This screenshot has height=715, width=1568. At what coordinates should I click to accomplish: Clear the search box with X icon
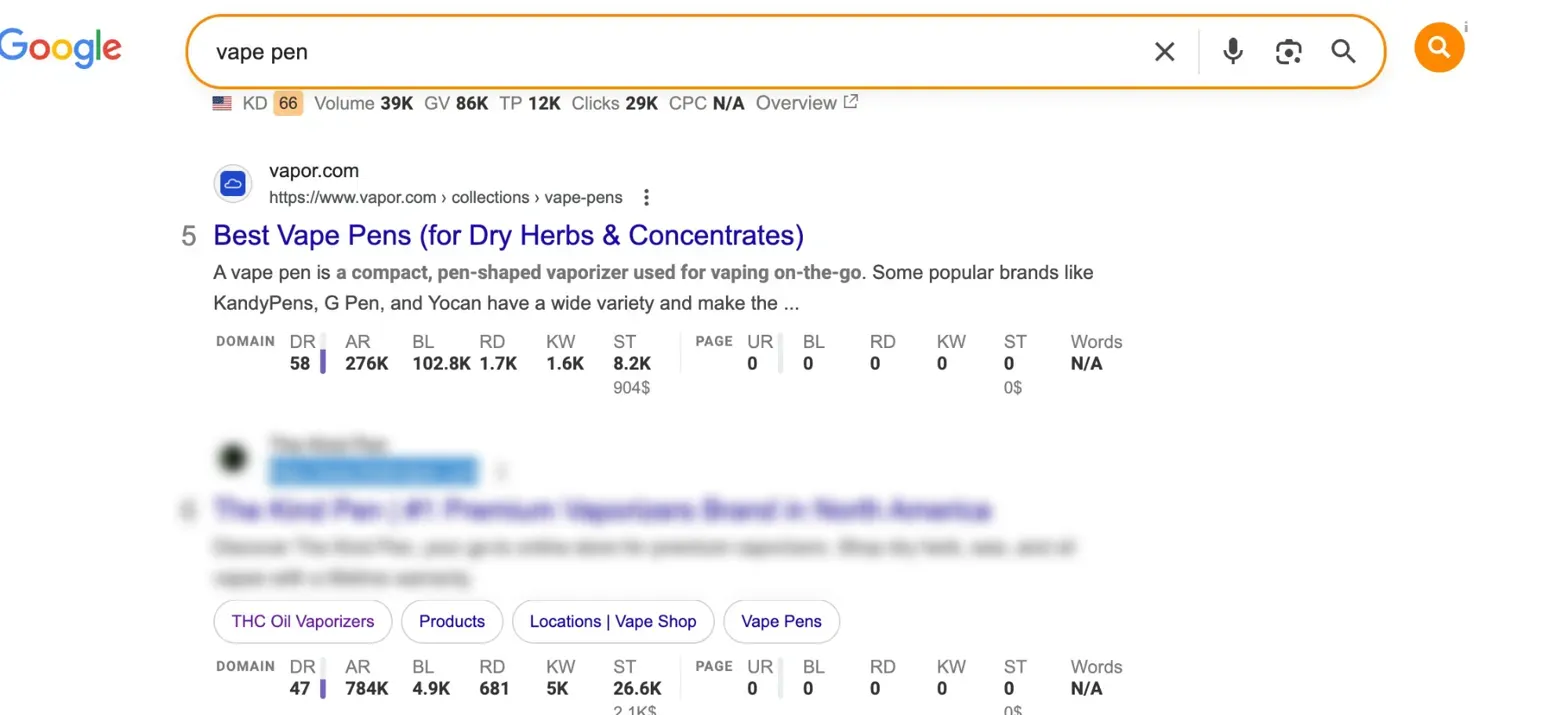1164,52
